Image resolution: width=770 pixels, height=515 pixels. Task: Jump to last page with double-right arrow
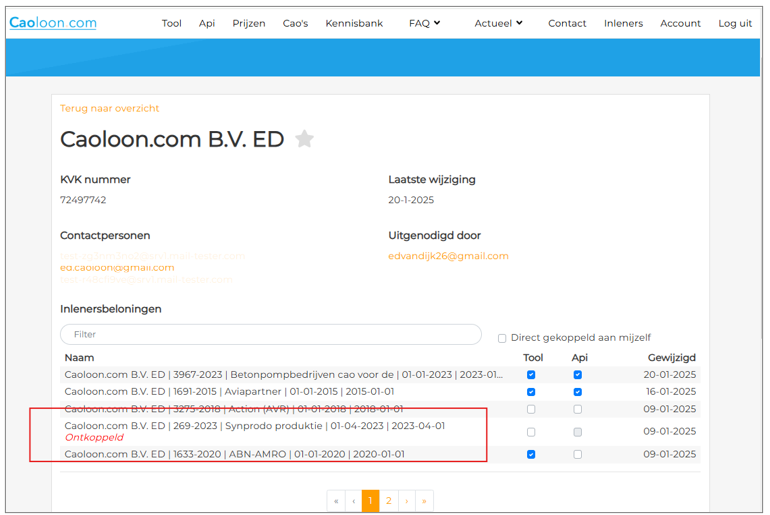pos(424,500)
